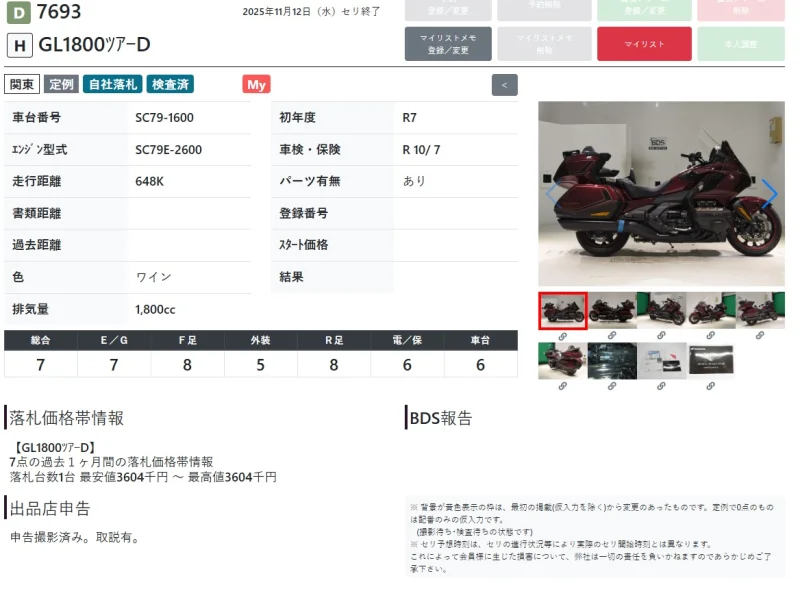Click the マイリストメモ 登録/変更 button

tap(448, 44)
